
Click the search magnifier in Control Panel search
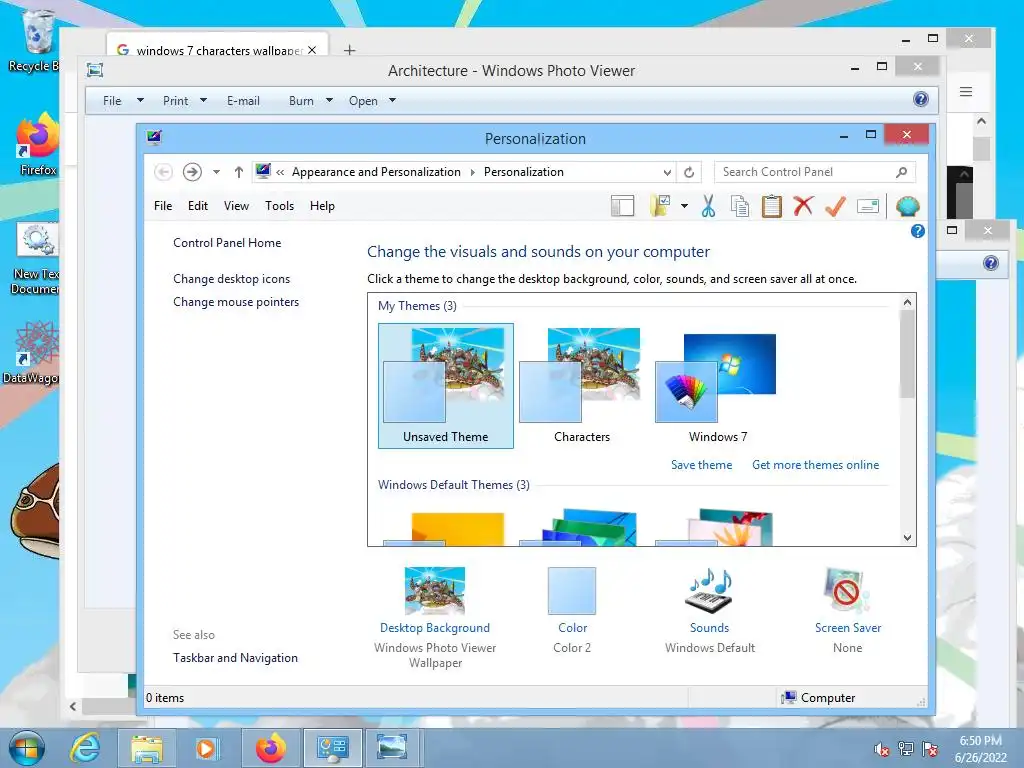pyautogui.click(x=901, y=172)
